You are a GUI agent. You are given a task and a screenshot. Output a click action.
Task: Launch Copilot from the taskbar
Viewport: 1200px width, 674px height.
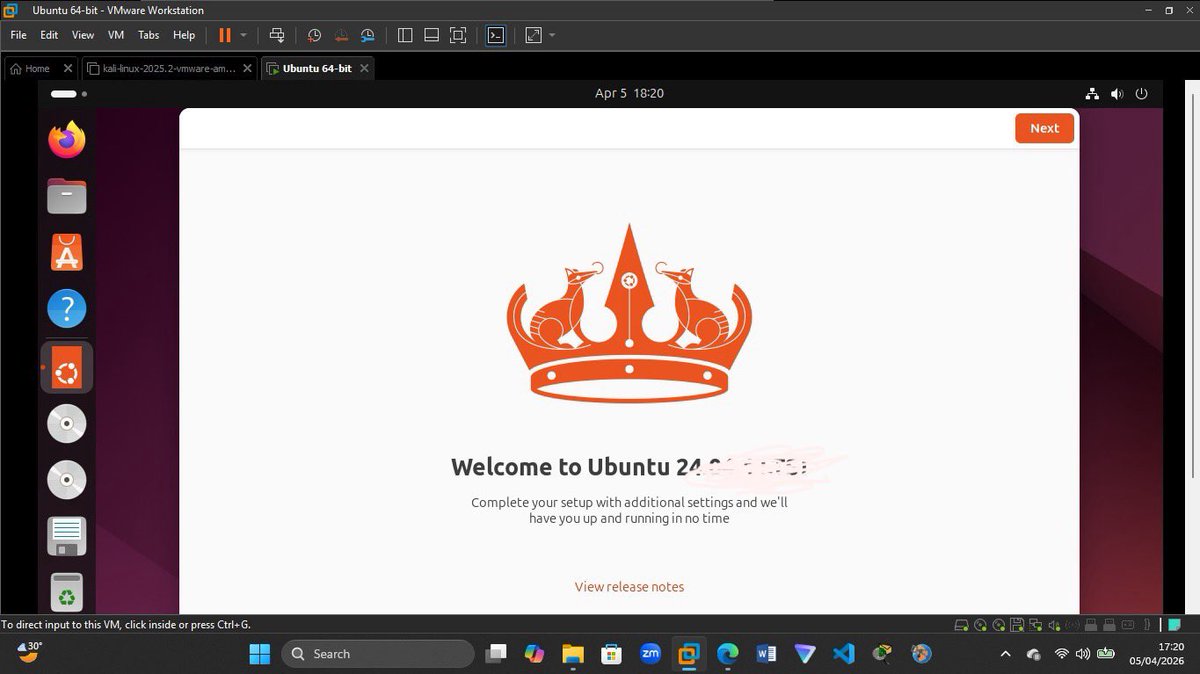[x=535, y=654]
